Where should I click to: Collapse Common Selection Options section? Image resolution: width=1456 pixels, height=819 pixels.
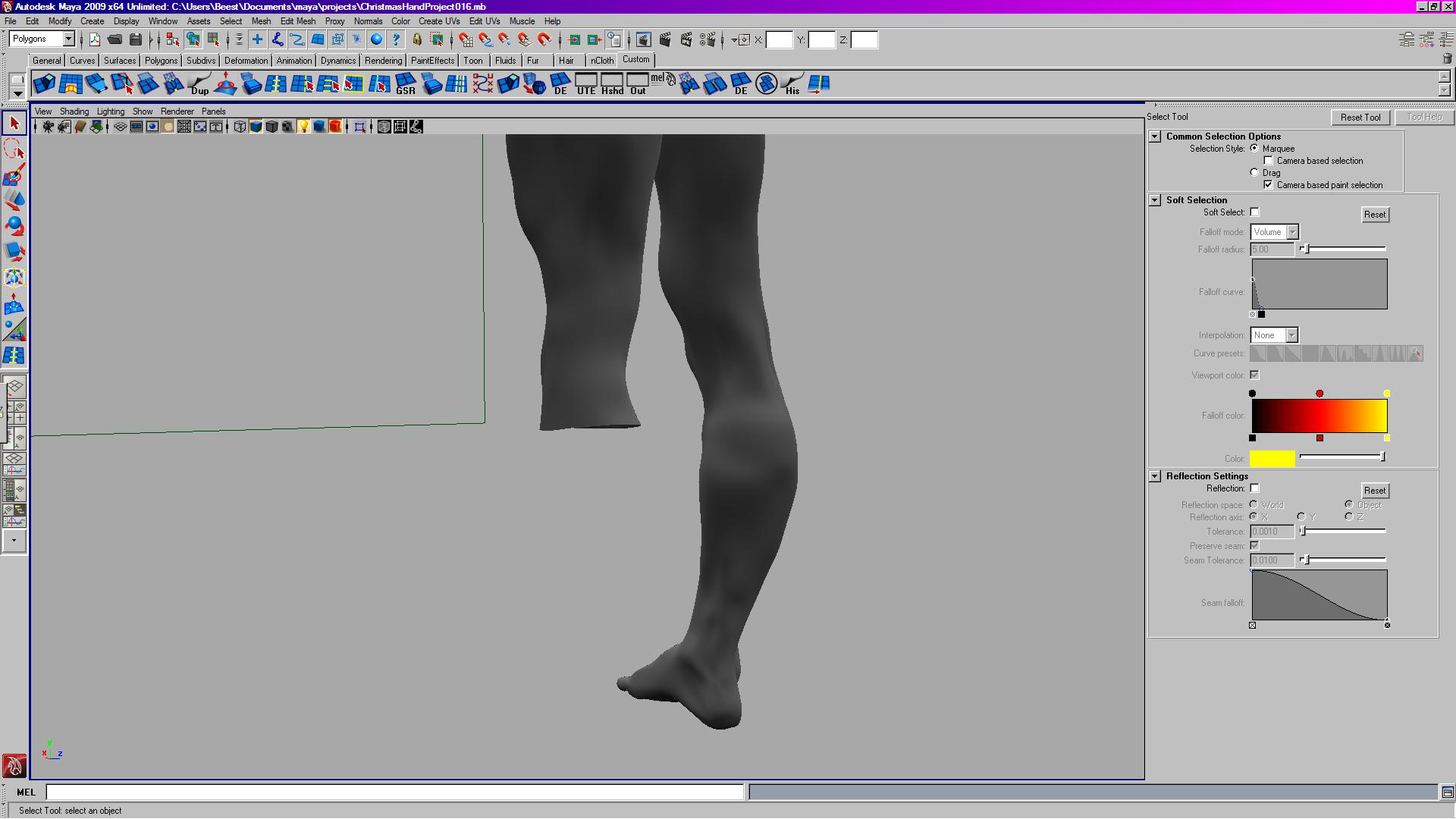pyautogui.click(x=1155, y=136)
